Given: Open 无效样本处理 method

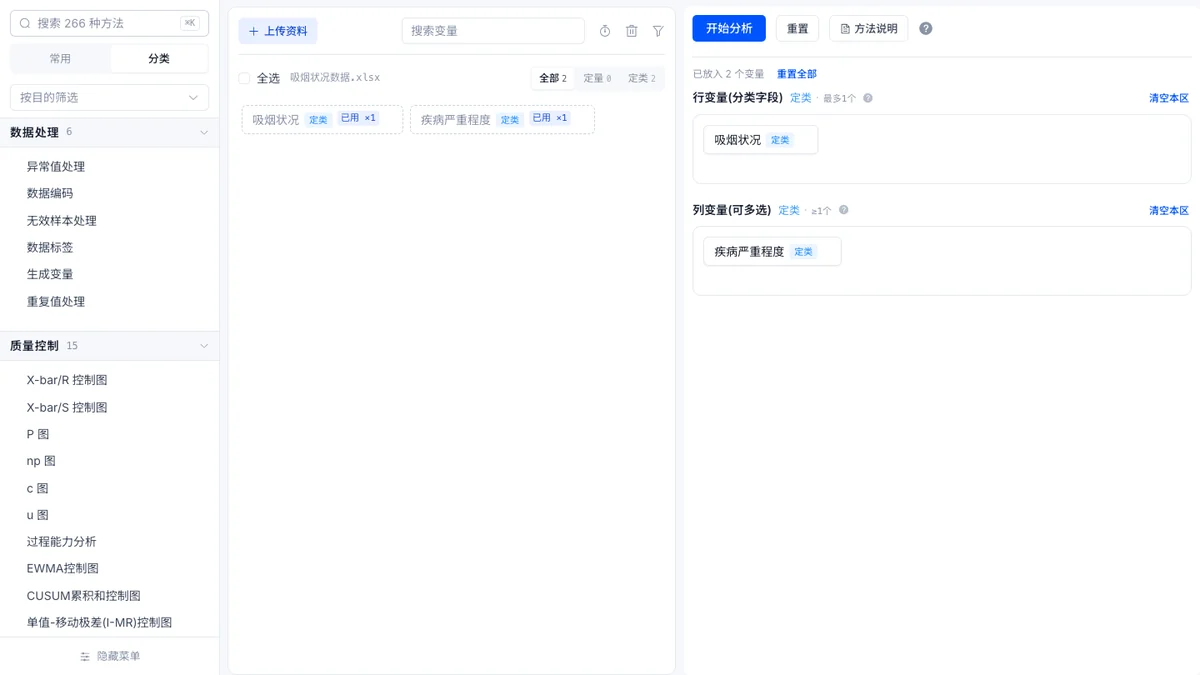Looking at the screenshot, I should [62, 220].
